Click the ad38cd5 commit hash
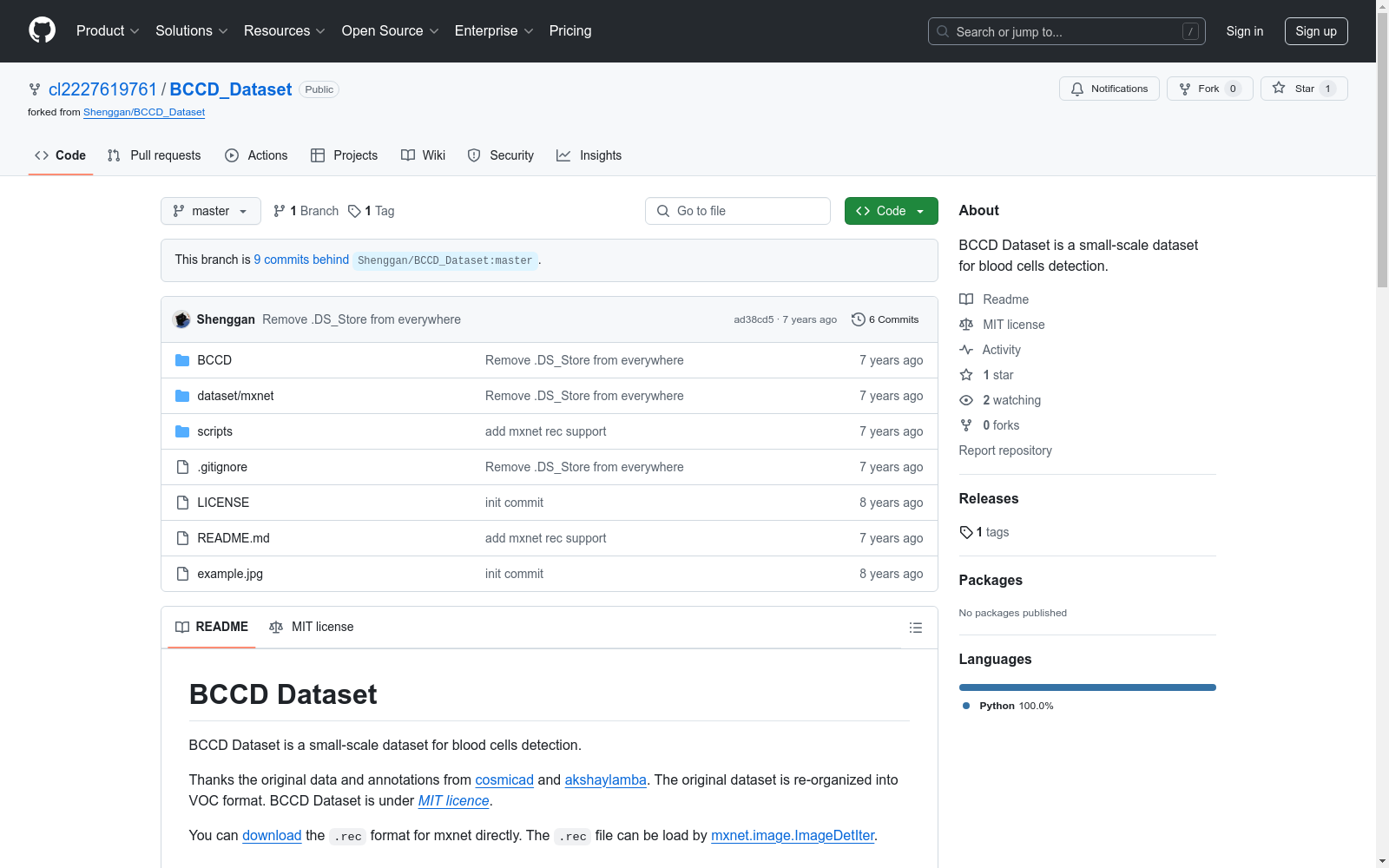The width and height of the screenshot is (1389, 868). coord(754,319)
